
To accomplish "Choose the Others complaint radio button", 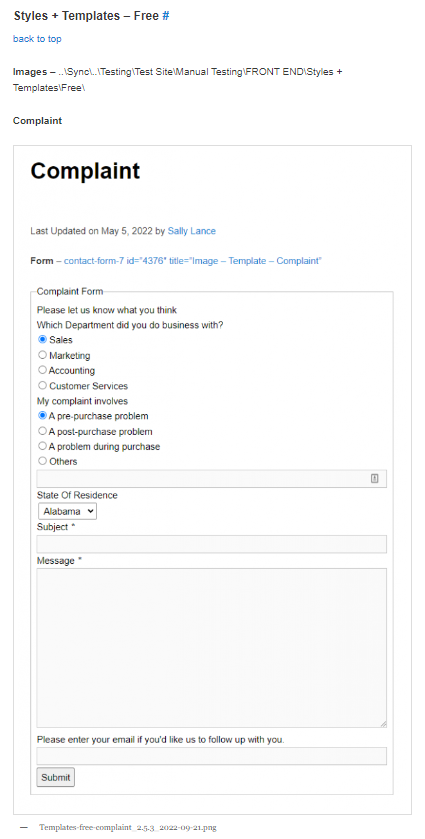I will [42, 461].
